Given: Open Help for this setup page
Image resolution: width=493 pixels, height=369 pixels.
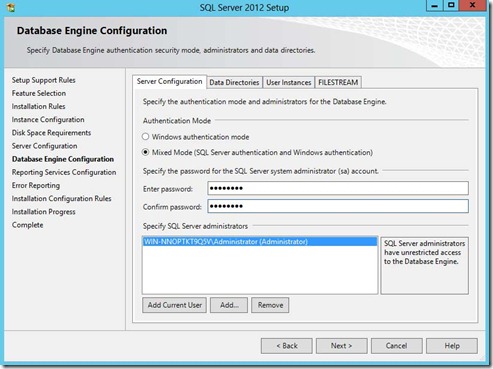Looking at the screenshot, I should click(452, 346).
